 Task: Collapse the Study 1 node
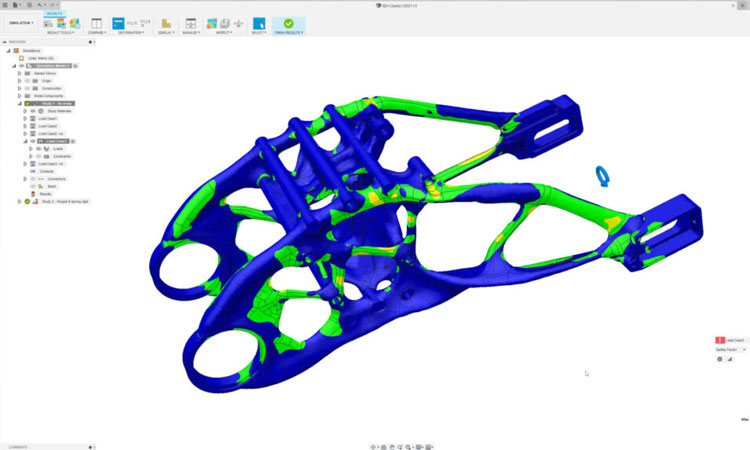(20, 104)
